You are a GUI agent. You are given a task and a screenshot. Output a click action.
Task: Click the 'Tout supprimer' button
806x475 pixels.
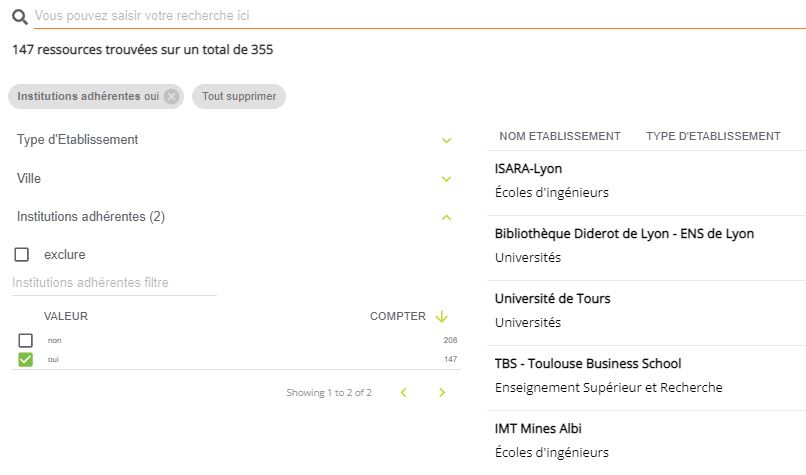(x=239, y=96)
